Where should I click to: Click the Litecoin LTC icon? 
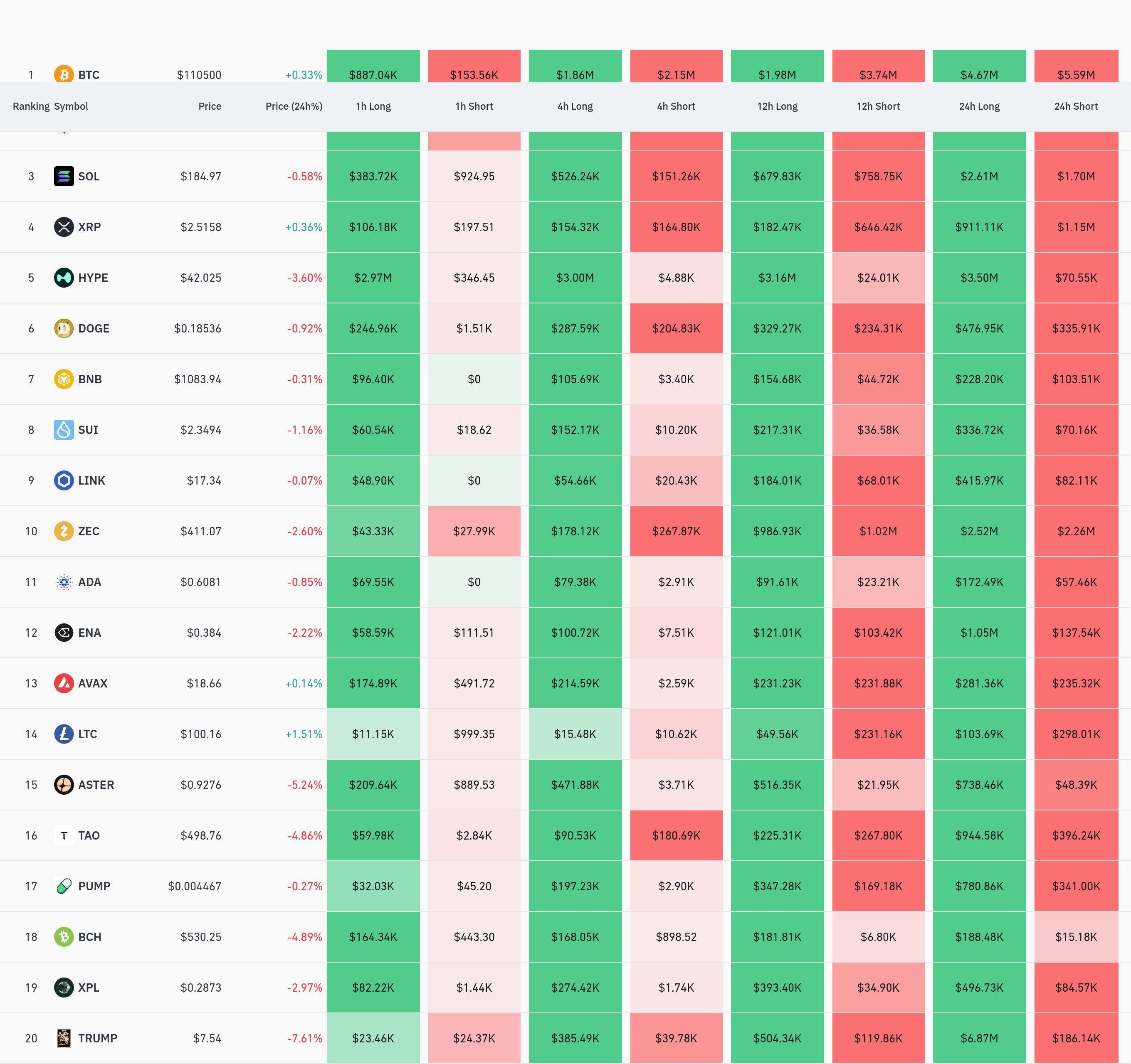click(64, 734)
